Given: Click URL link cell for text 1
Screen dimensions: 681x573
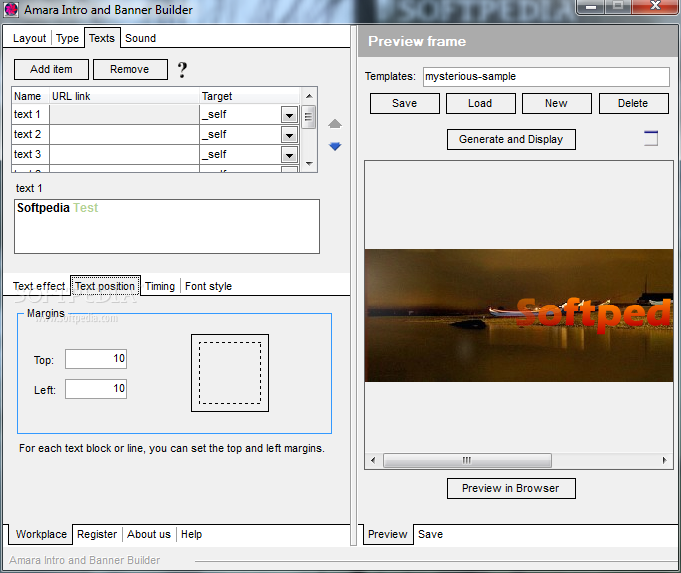Looking at the screenshot, I should tap(124, 115).
